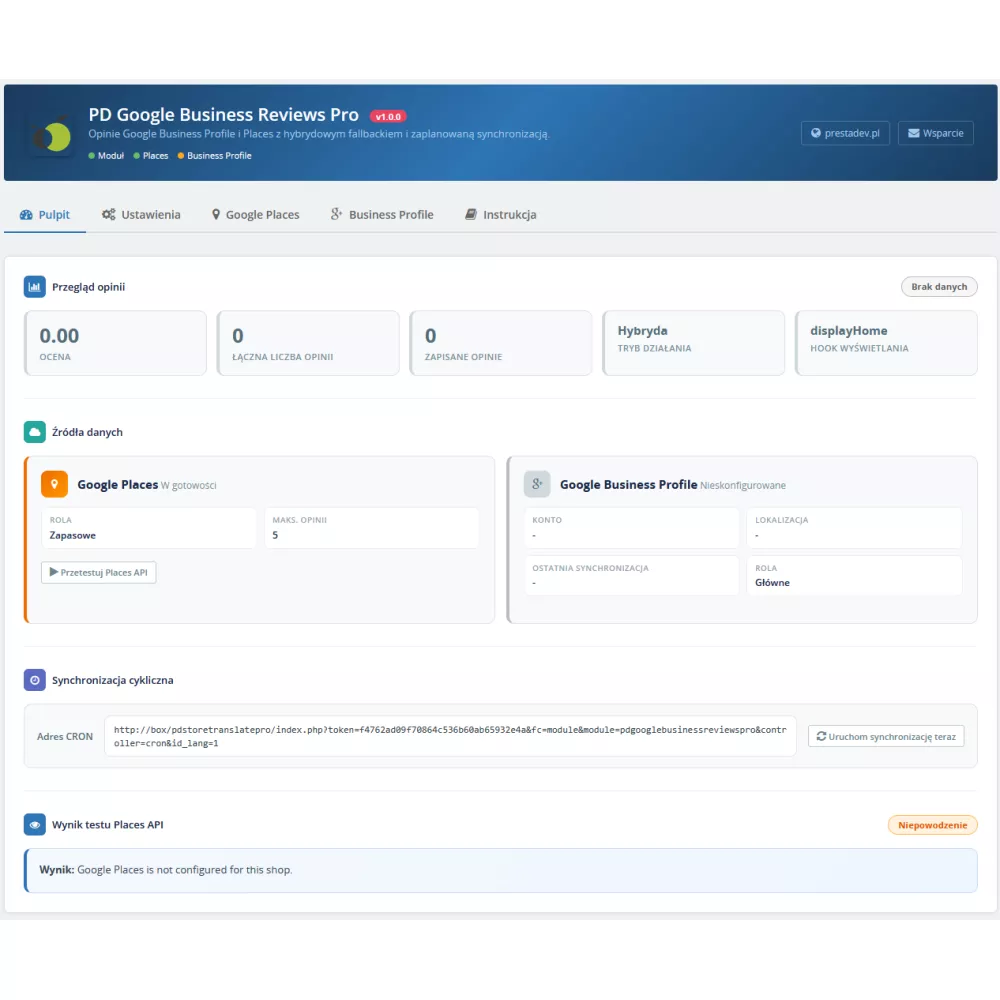The image size is (1000, 1000).
Task: Click the Rola Główne field
Action: [x=855, y=575]
